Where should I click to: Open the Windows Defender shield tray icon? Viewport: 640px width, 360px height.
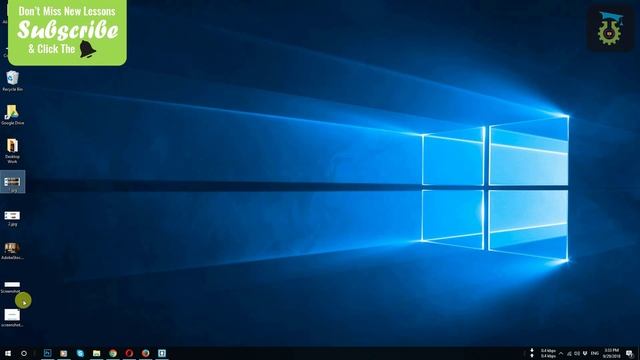[x=585, y=353]
